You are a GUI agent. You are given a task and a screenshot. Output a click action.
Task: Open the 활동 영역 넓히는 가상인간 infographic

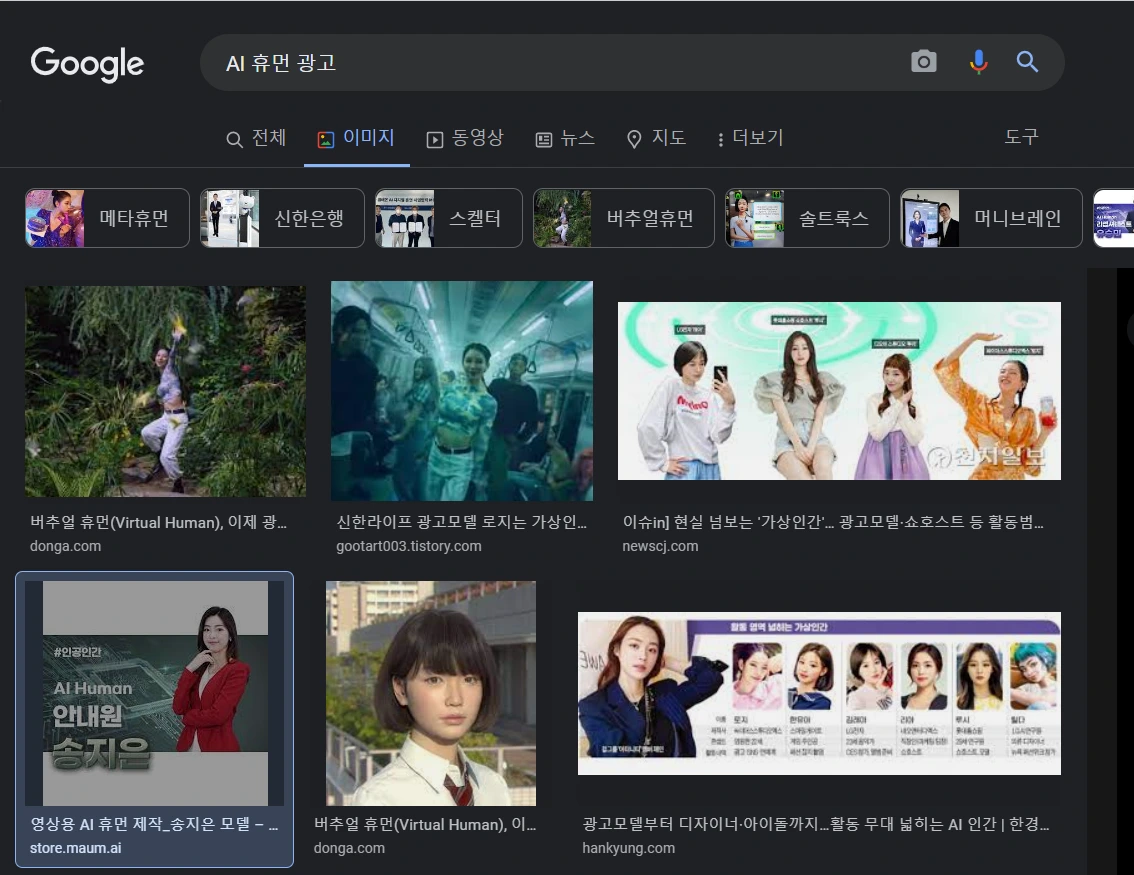819,693
